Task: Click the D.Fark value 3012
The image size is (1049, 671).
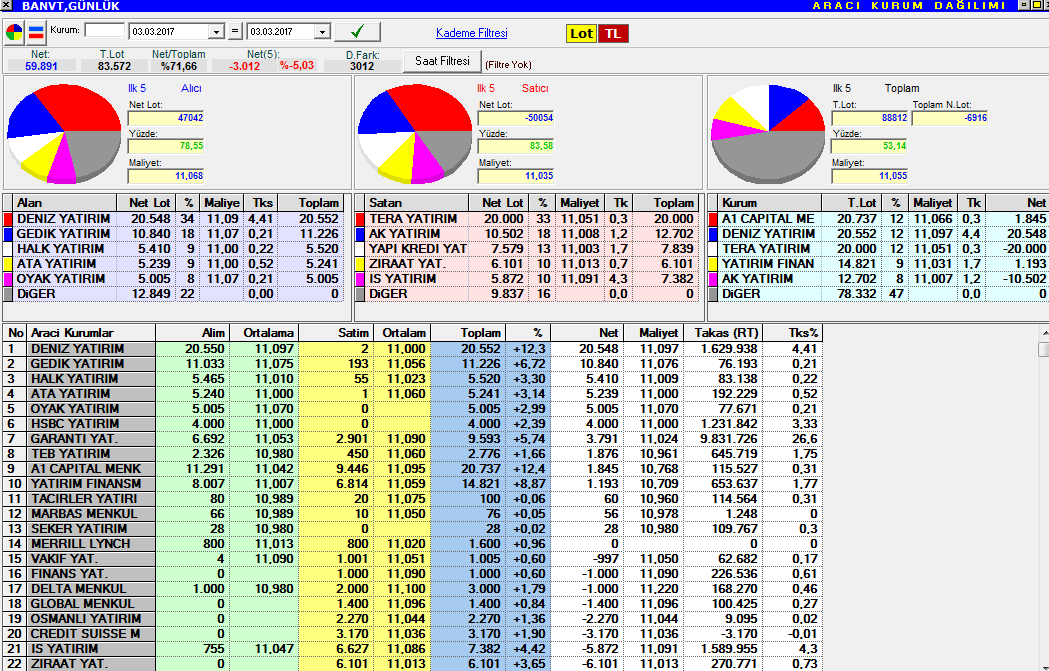Action: (362, 66)
